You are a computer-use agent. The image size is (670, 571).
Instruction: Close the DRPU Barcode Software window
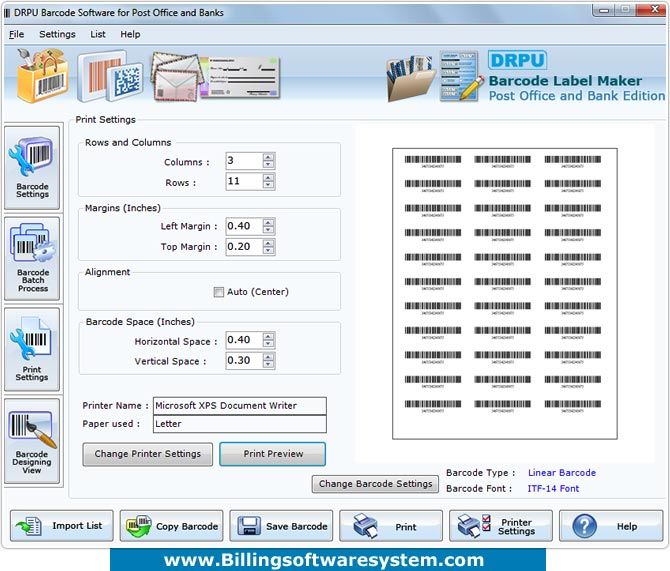pos(654,10)
